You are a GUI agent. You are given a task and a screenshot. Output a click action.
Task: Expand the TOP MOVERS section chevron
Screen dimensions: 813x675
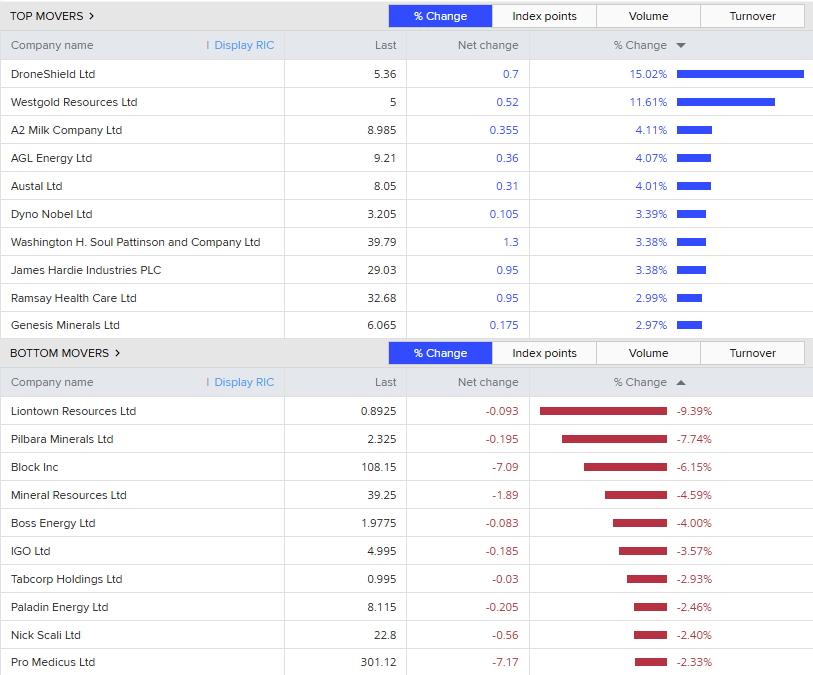click(92, 16)
